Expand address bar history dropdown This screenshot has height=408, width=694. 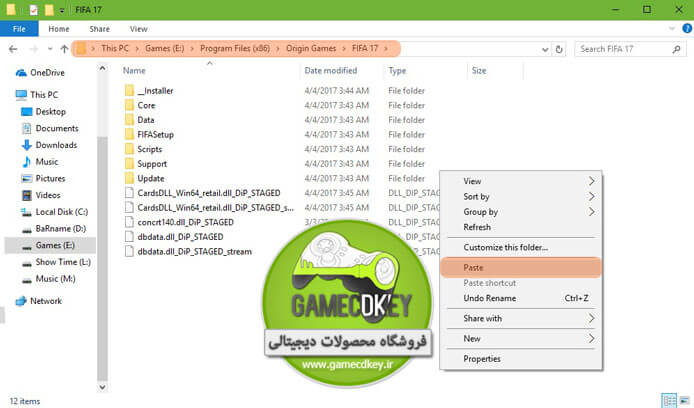pos(545,49)
